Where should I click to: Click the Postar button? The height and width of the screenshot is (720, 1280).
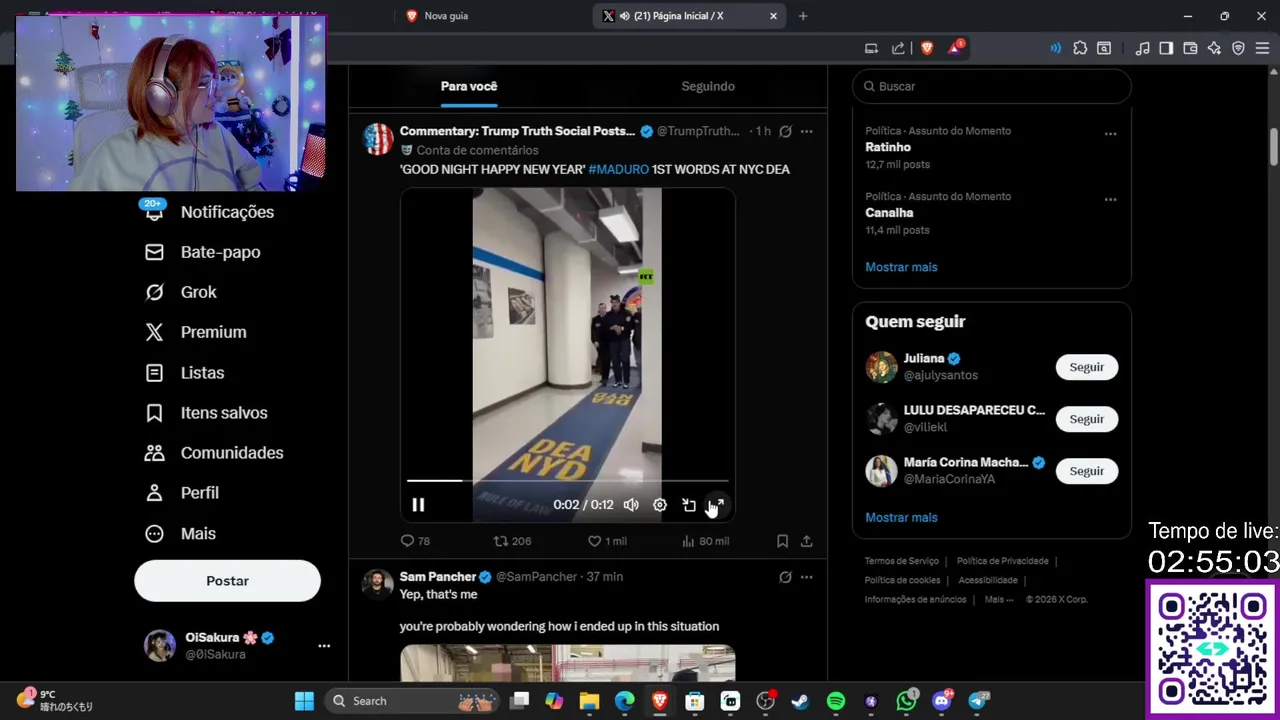coord(227,581)
